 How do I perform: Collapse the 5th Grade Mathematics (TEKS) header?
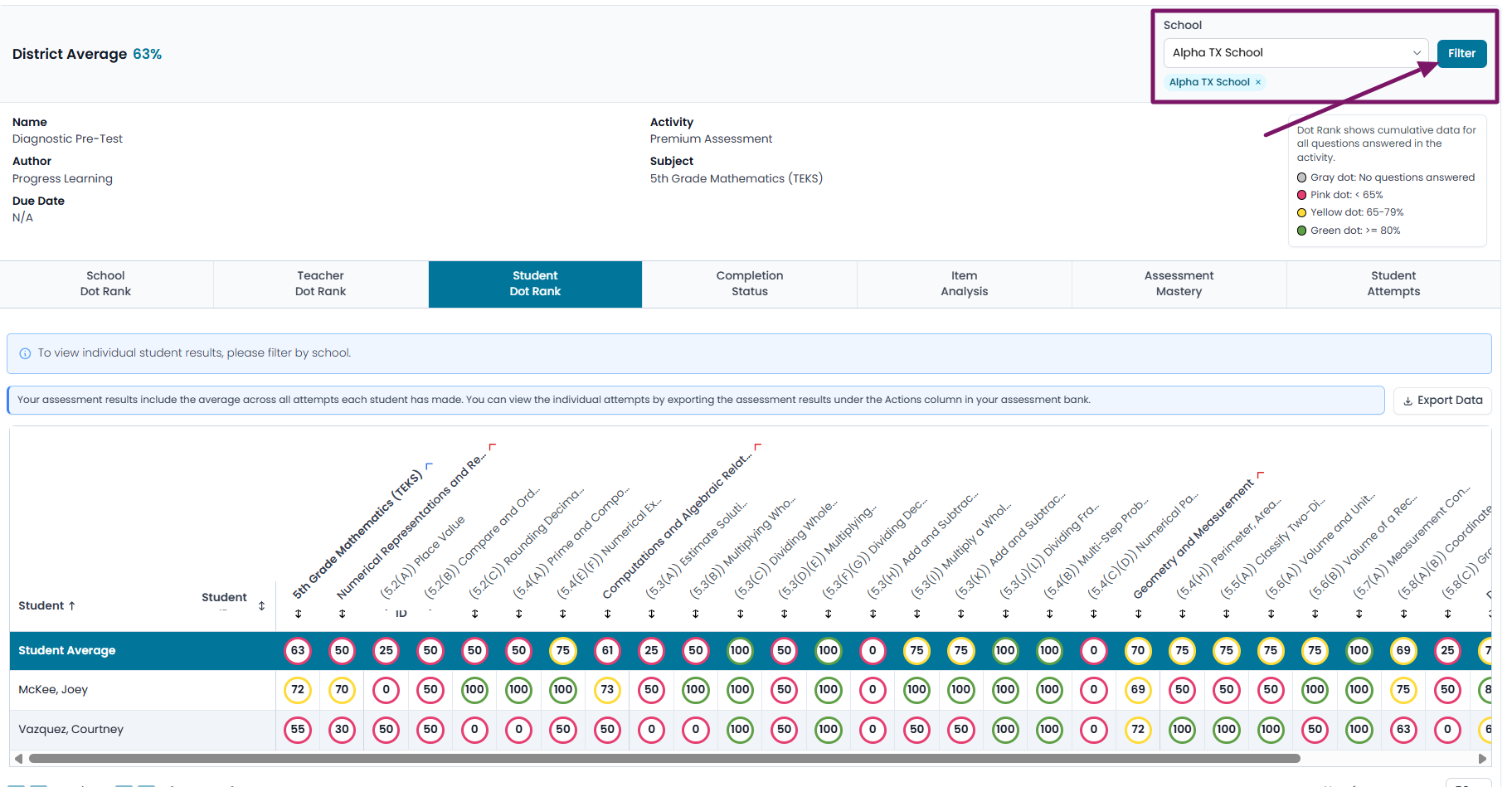429,466
